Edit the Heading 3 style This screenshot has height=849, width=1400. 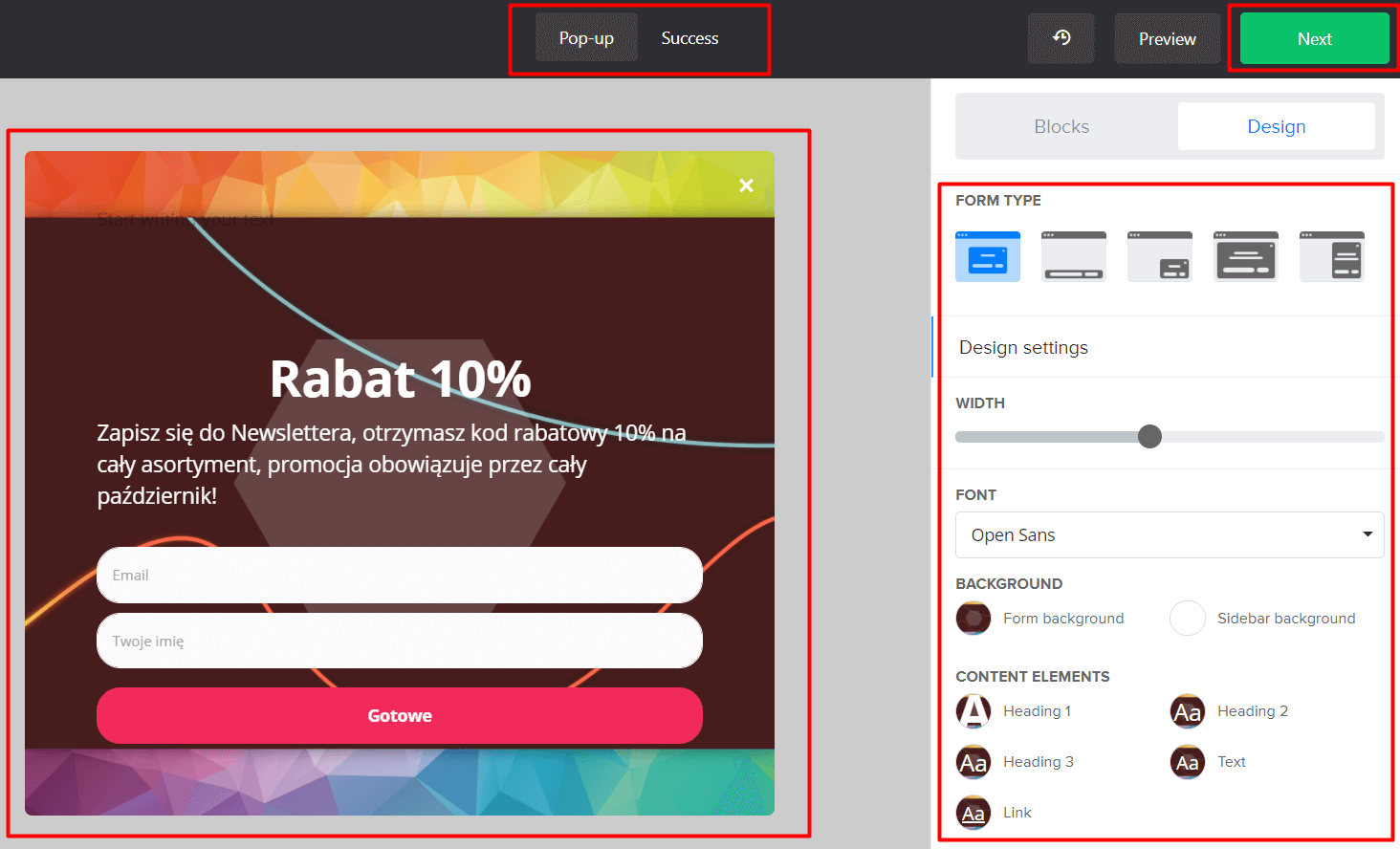click(x=973, y=762)
